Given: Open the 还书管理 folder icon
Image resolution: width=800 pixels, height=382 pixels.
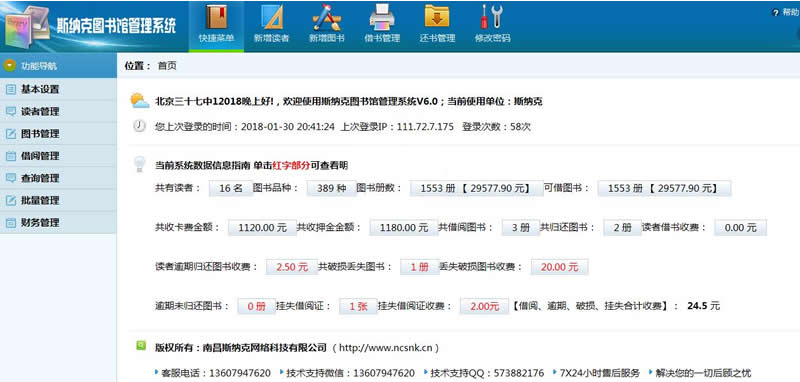Looking at the screenshot, I should point(437,16).
